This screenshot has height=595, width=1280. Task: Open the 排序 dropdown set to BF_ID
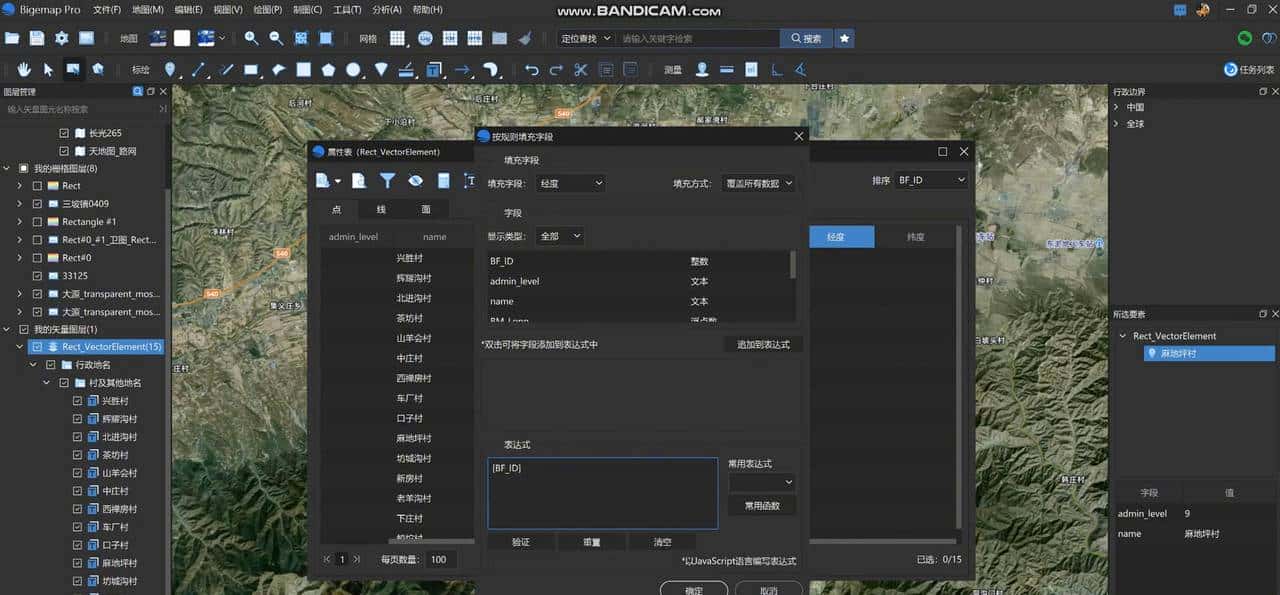click(931, 179)
